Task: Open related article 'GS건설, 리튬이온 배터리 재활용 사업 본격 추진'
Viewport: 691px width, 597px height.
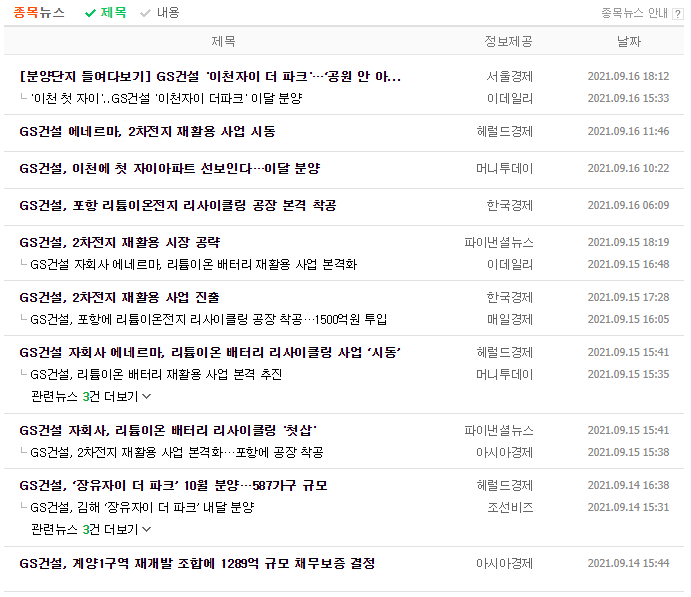Action: 156,375
